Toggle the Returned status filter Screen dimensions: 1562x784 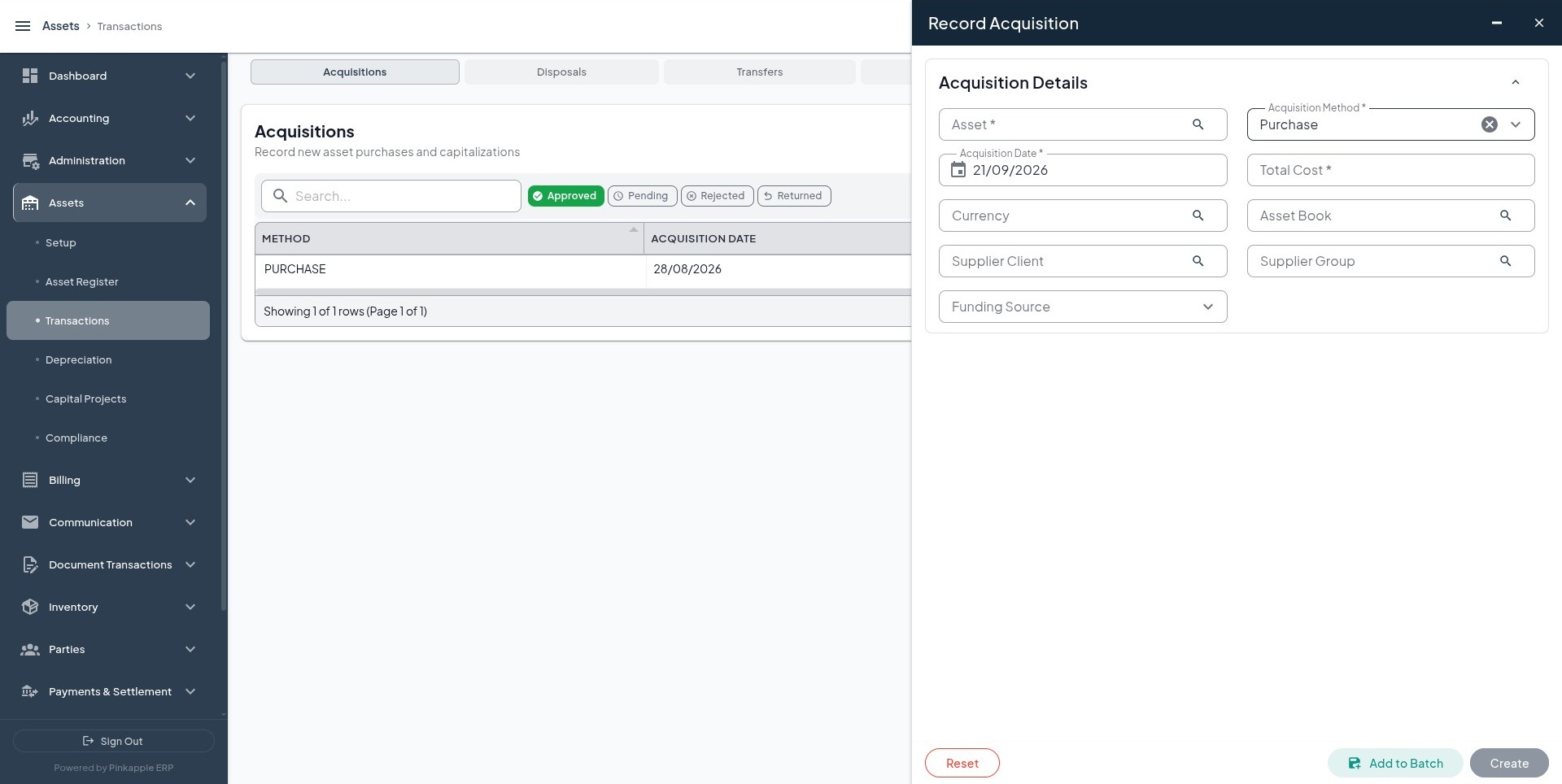(x=793, y=196)
